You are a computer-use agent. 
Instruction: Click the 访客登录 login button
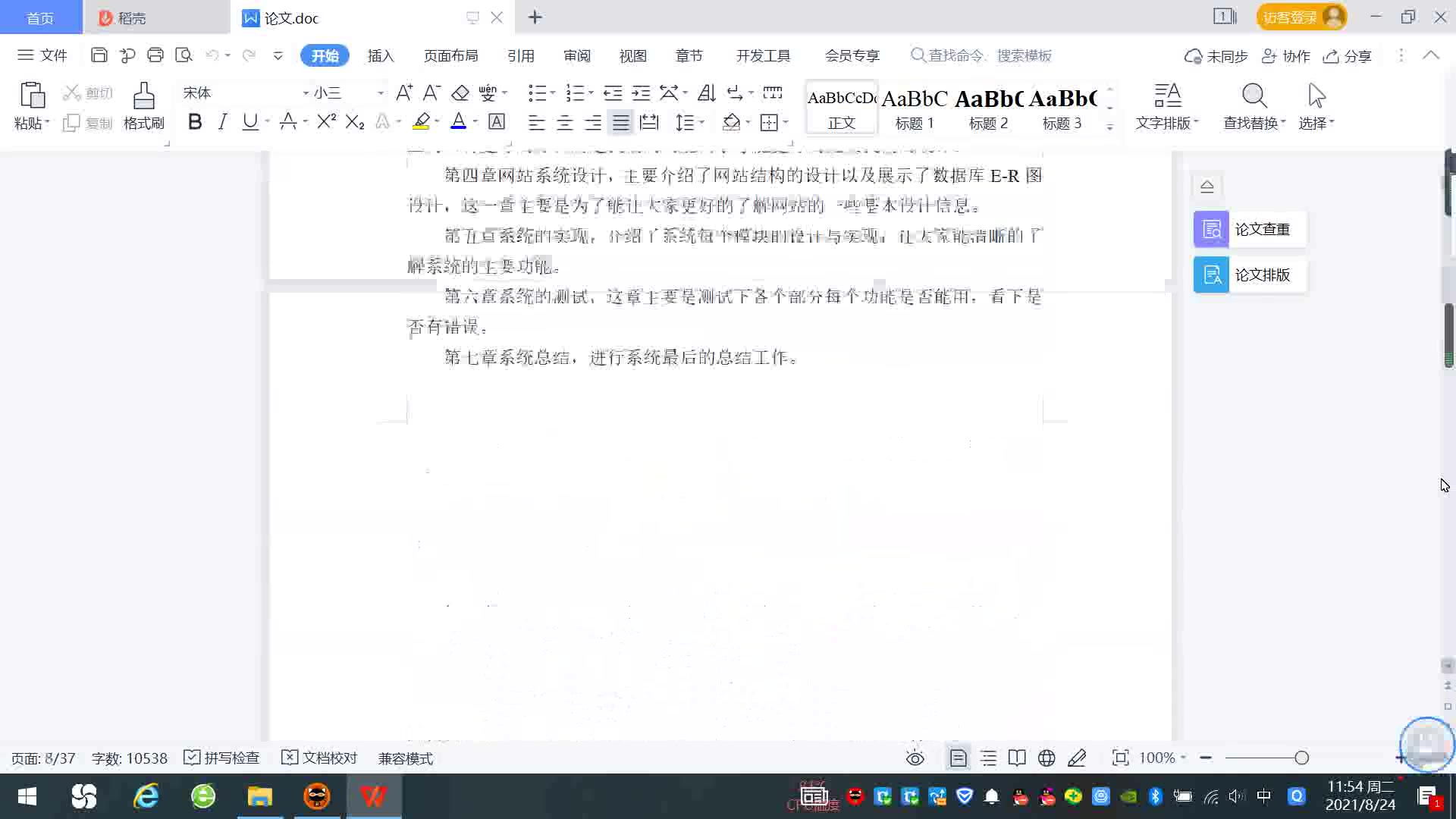pyautogui.click(x=1290, y=17)
